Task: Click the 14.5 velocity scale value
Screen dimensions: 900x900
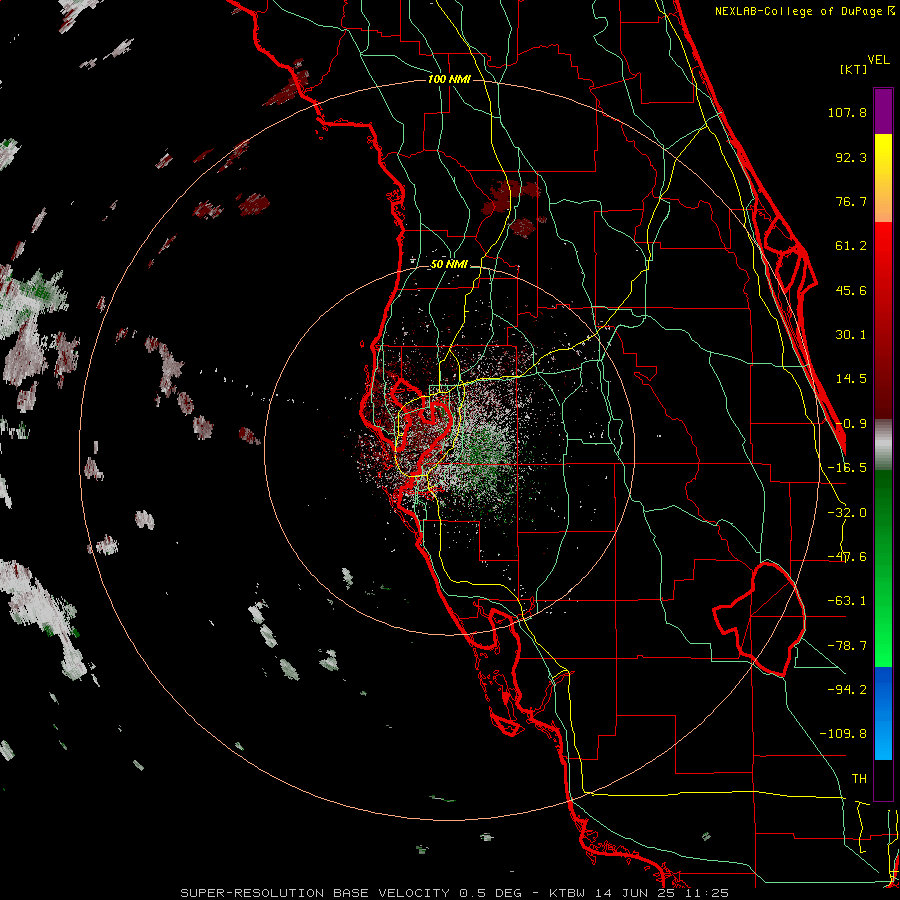Action: 851,379
